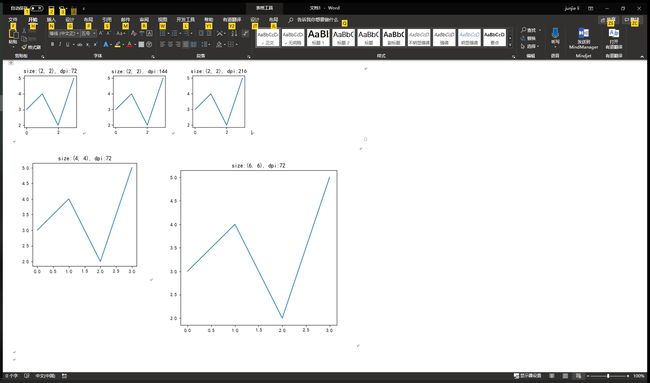This screenshot has width=650, height=383.
Task: Click the Decrease Indent icon
Action: [x=201, y=33]
